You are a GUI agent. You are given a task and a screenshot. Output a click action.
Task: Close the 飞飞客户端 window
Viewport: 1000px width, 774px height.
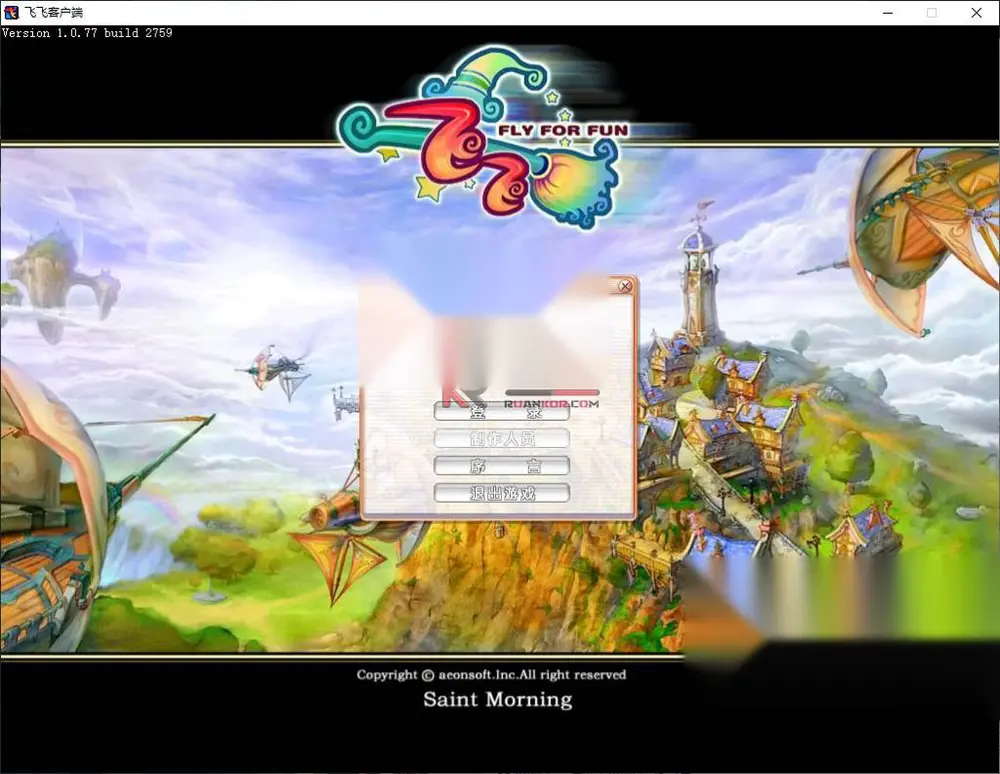[976, 13]
